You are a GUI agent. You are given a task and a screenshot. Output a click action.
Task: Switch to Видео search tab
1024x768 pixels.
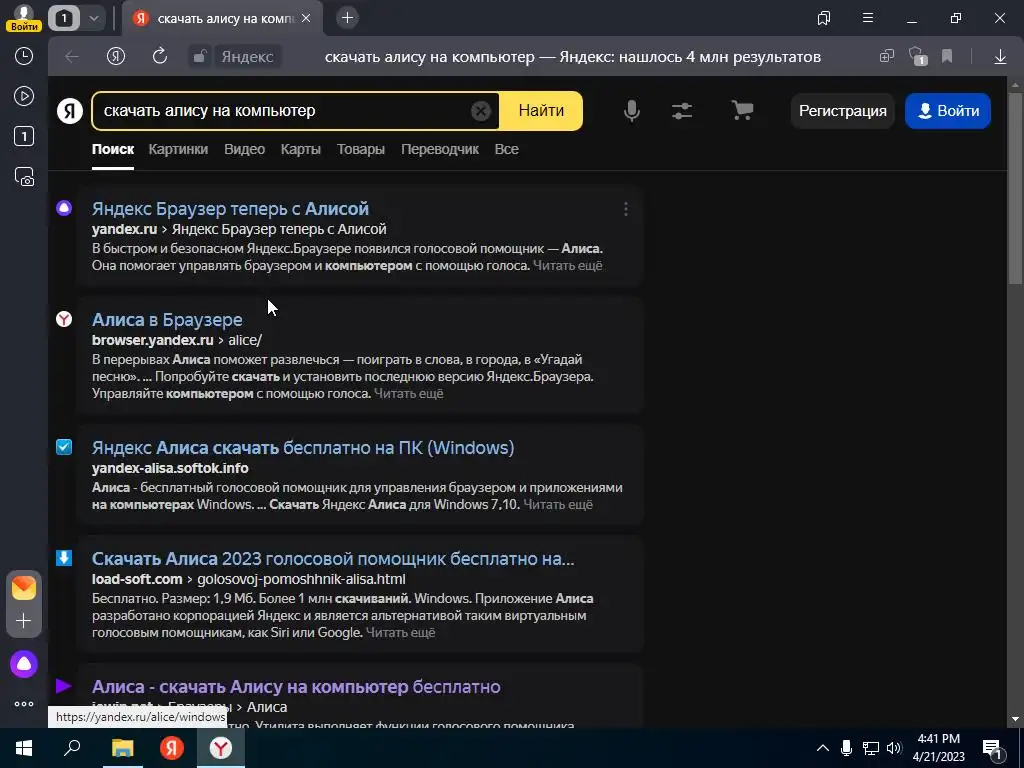[245, 149]
